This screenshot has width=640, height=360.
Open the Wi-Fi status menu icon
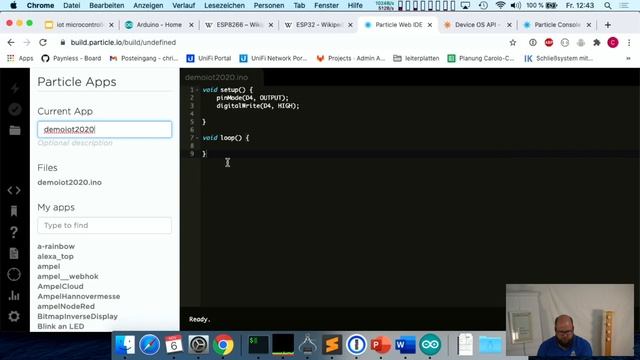click(x=500, y=5)
